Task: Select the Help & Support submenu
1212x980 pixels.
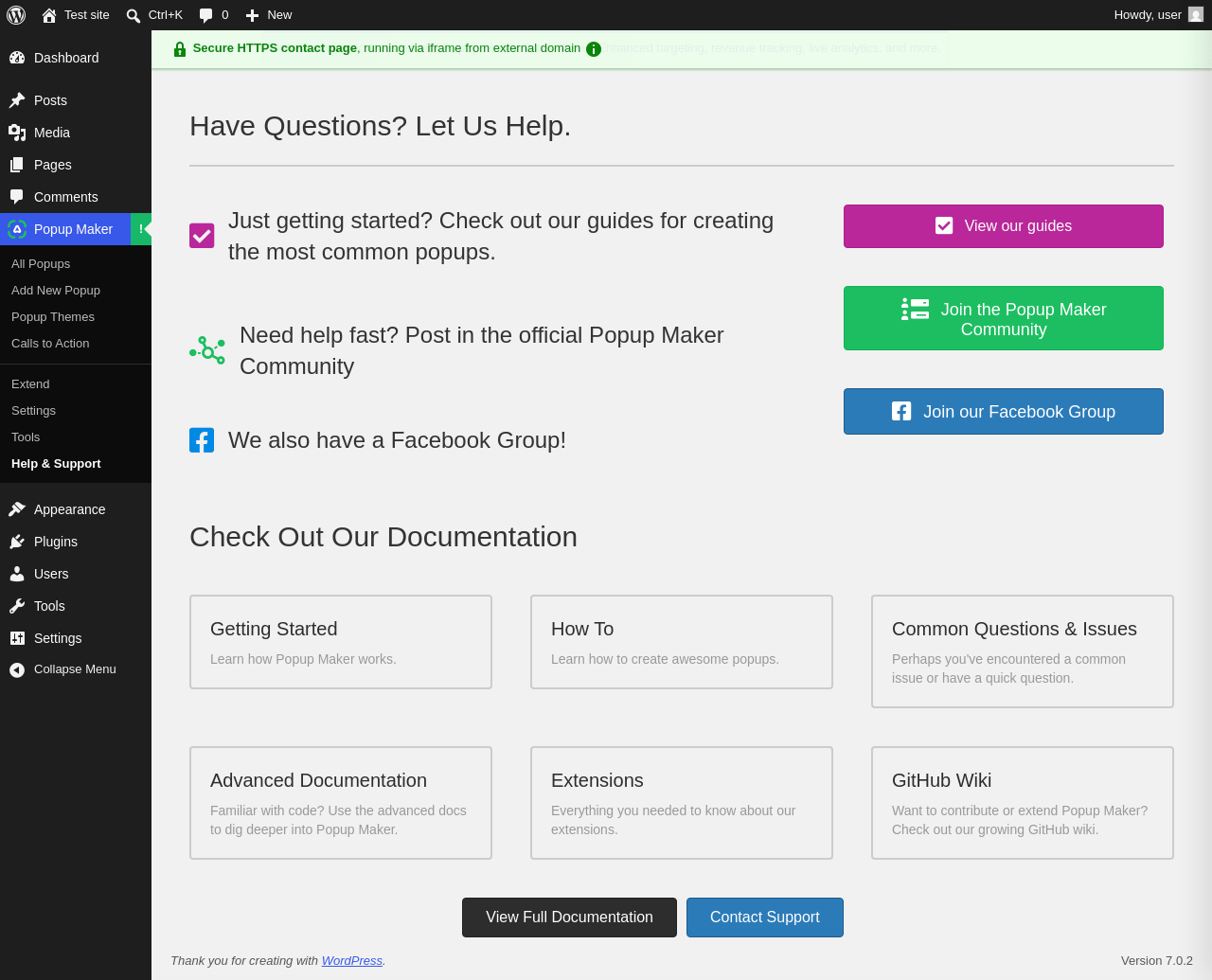Action: click(76, 464)
